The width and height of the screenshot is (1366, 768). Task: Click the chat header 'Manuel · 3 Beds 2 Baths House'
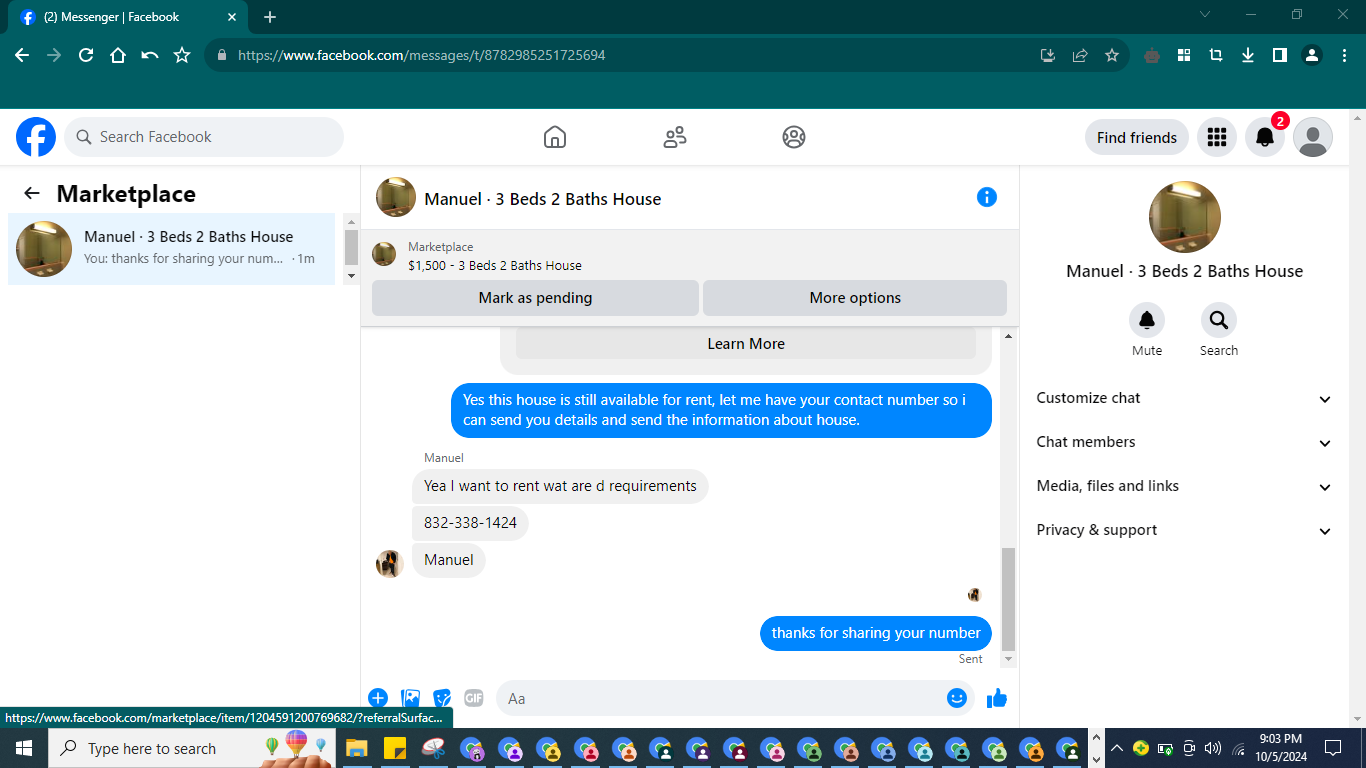click(x=543, y=199)
